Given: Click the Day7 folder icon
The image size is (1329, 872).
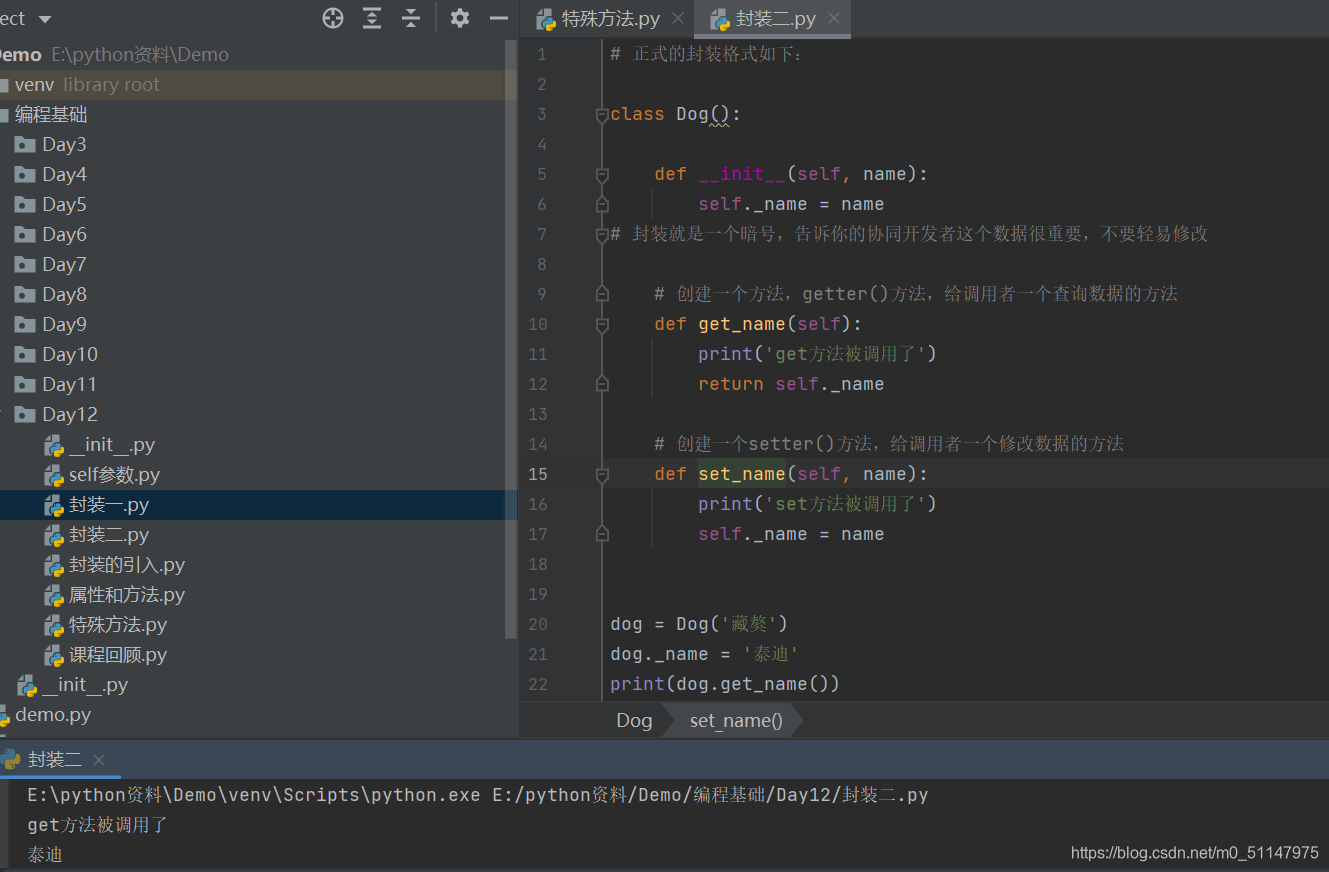Looking at the screenshot, I should pos(25,265).
